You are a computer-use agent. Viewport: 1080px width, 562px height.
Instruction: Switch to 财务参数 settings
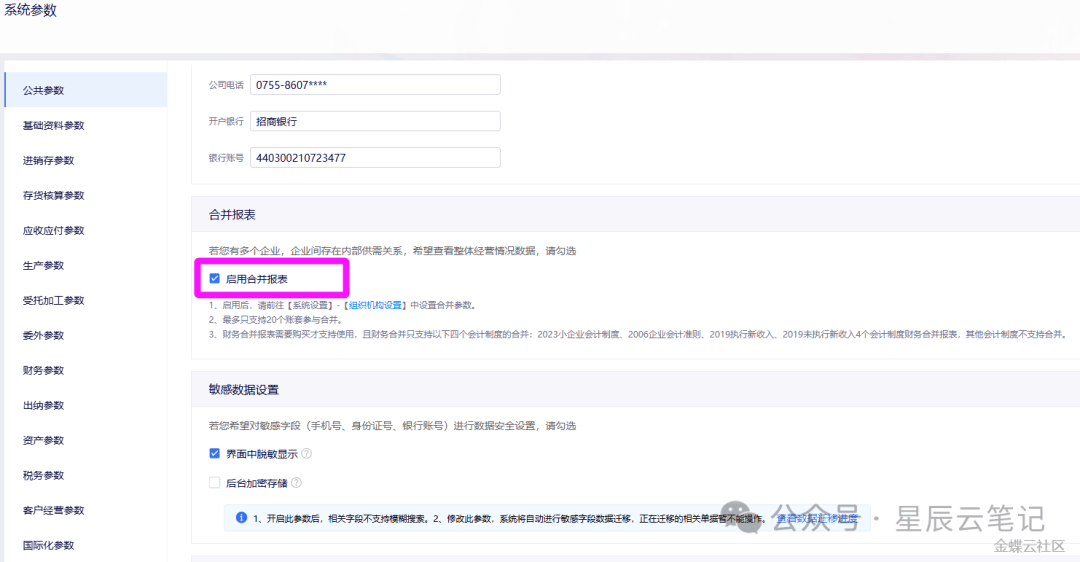tap(44, 370)
